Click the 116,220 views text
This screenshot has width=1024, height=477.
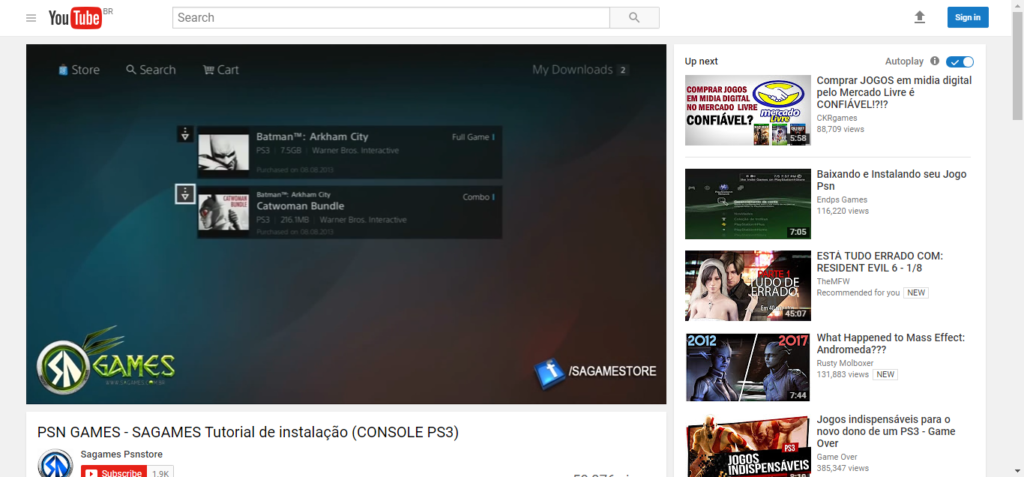pyautogui.click(x=842, y=211)
